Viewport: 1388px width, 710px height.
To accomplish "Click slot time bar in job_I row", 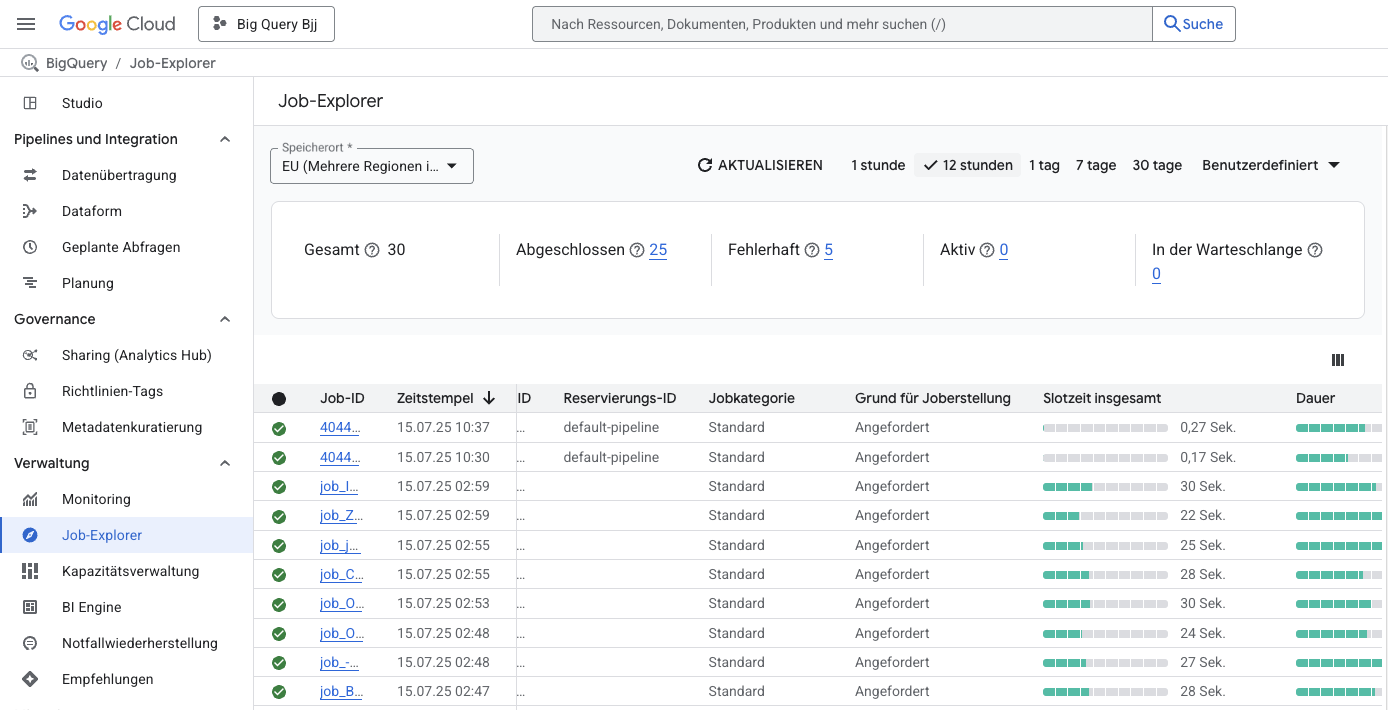I will click(1105, 487).
